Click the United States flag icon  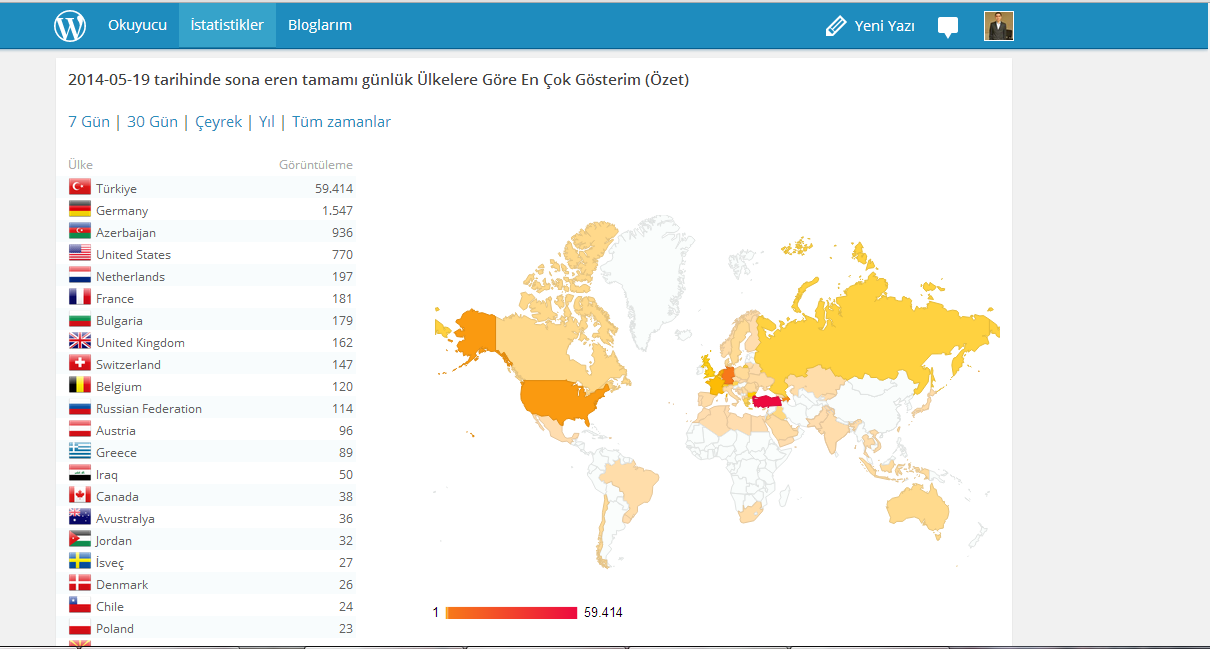tap(80, 254)
